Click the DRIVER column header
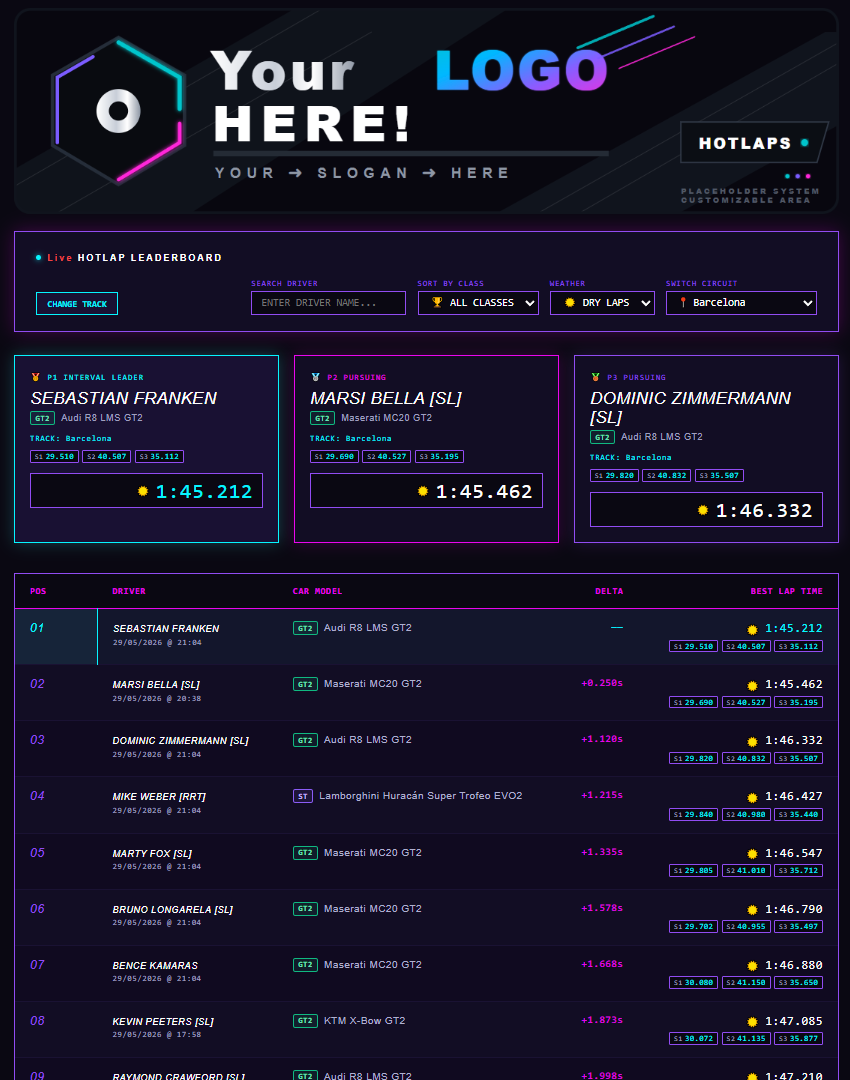Viewport: 850px width, 1080px height. tap(129, 591)
